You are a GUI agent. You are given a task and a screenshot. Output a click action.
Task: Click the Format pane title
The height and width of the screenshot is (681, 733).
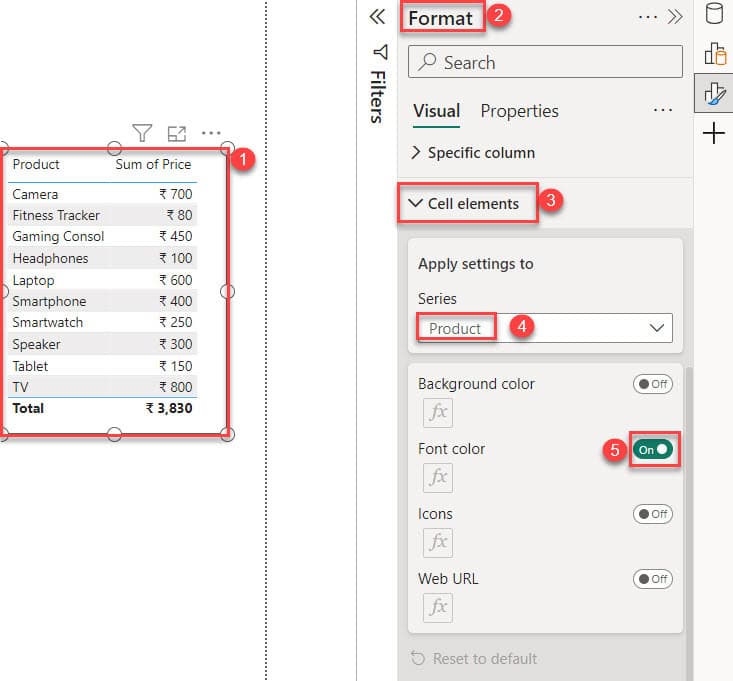pyautogui.click(x=440, y=18)
